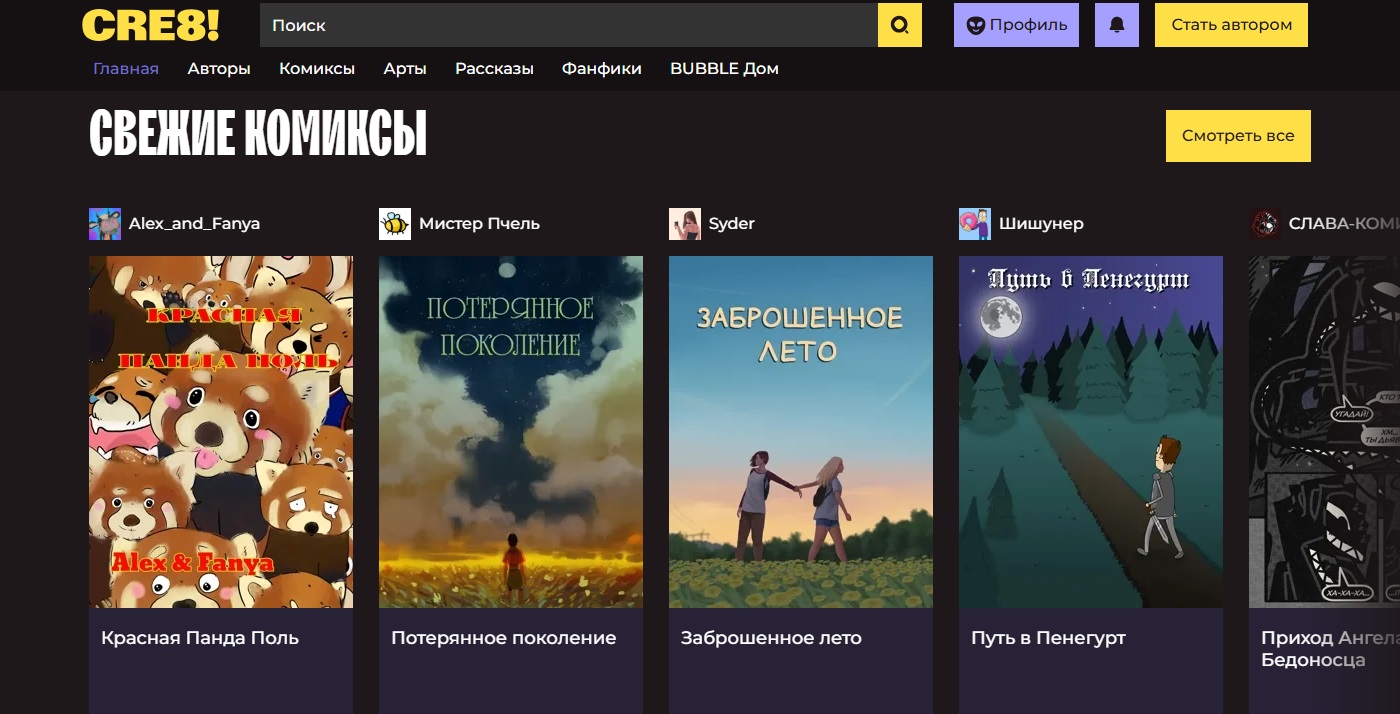Open the Профиль button
1400x714 pixels.
point(1016,25)
